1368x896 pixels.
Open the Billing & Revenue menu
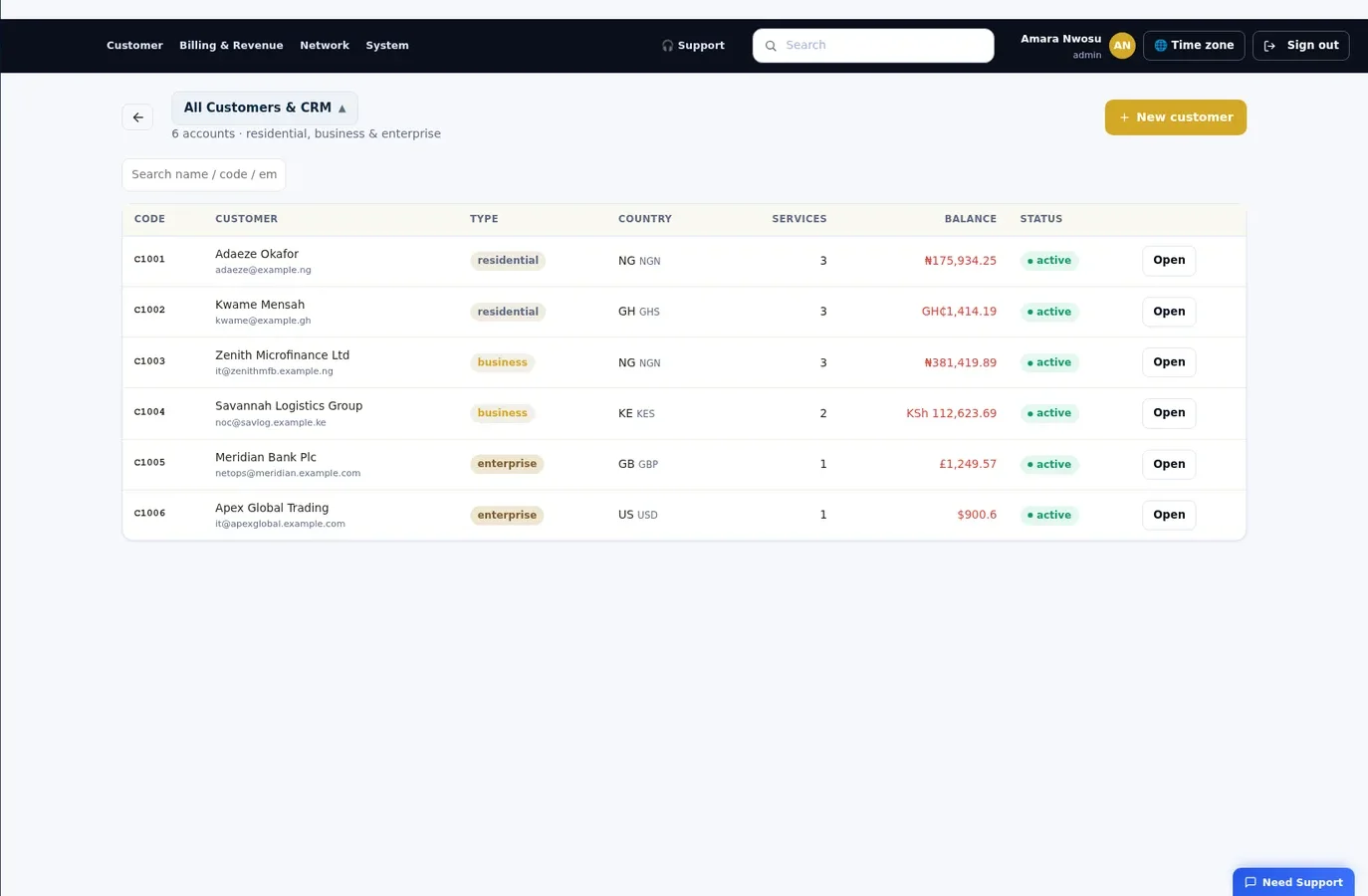(x=231, y=46)
